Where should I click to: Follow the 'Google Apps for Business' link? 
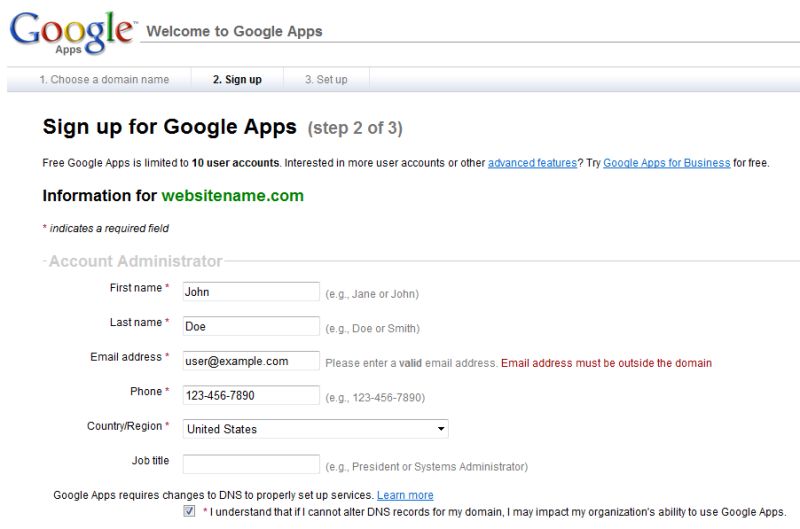coord(666,163)
